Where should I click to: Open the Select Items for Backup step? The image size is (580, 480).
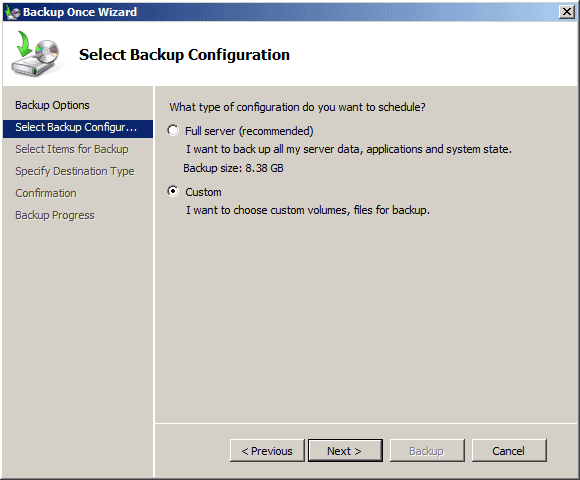pos(72,149)
